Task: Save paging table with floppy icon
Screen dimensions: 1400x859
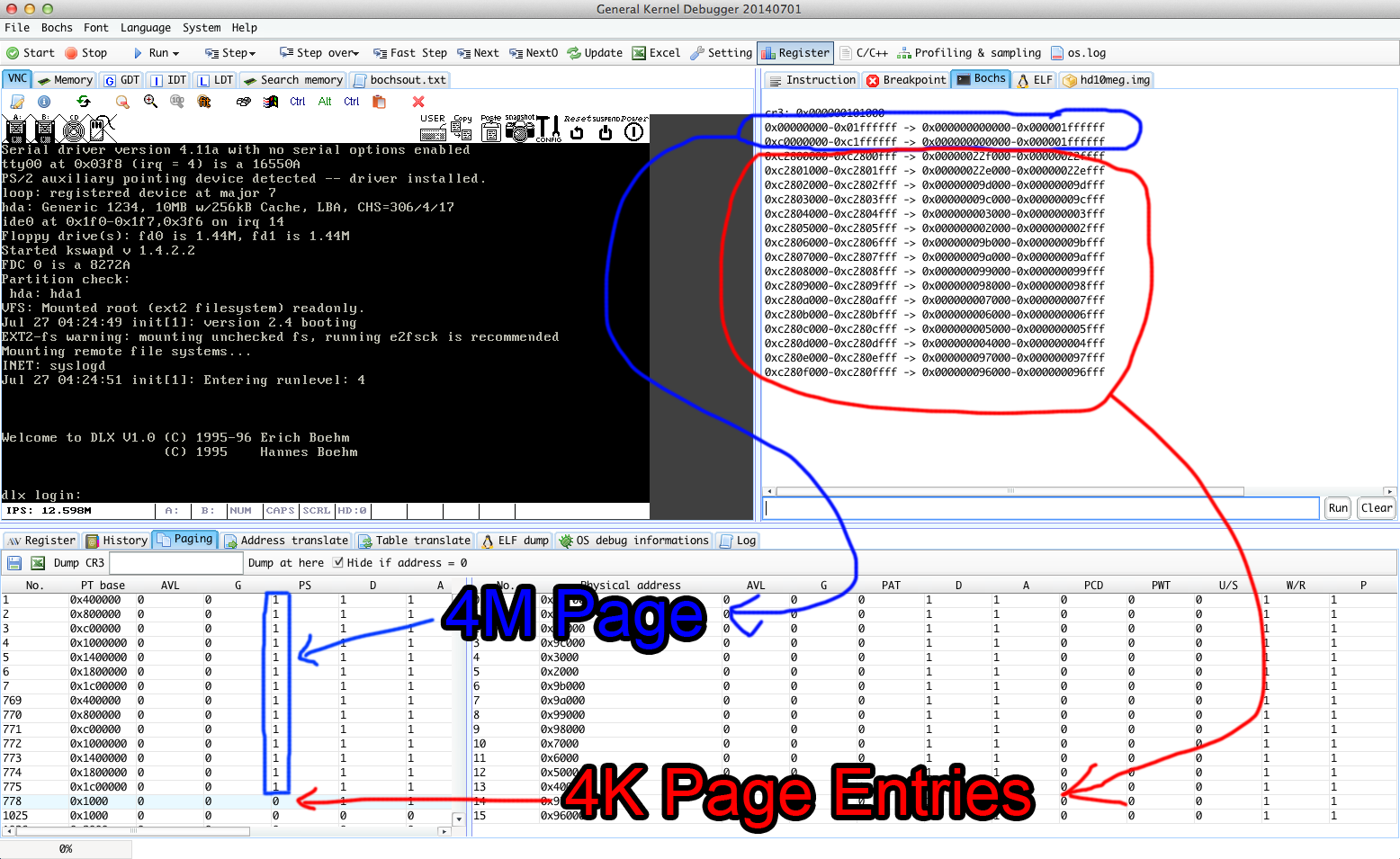Action: pos(14,563)
